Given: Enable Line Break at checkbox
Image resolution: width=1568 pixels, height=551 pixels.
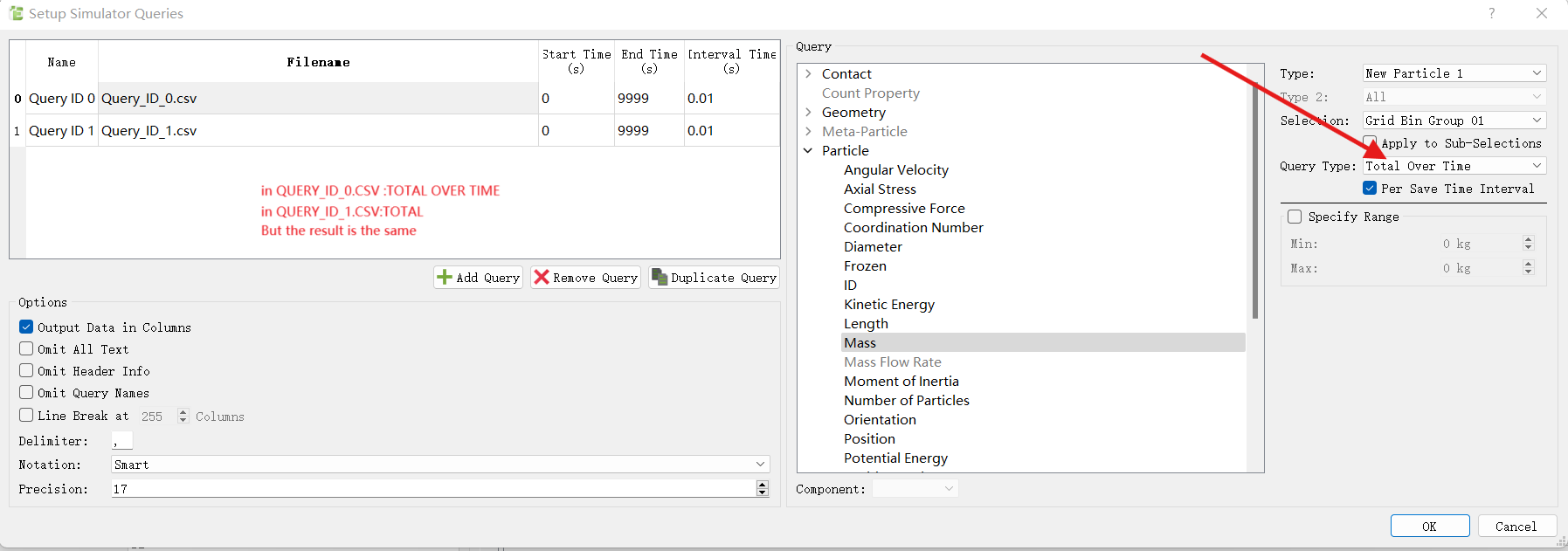Looking at the screenshot, I should point(26,415).
